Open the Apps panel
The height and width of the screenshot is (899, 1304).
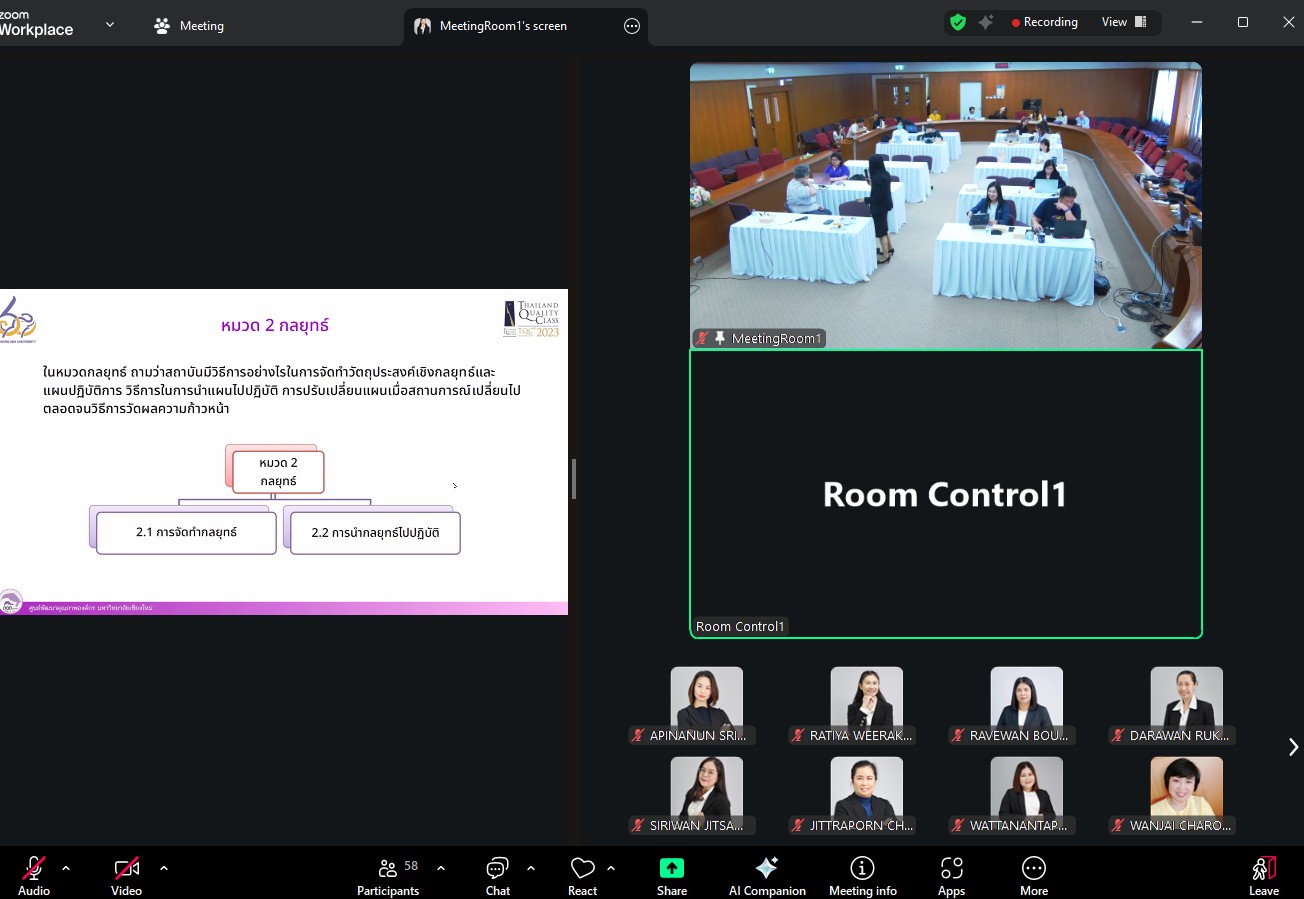pos(951,875)
